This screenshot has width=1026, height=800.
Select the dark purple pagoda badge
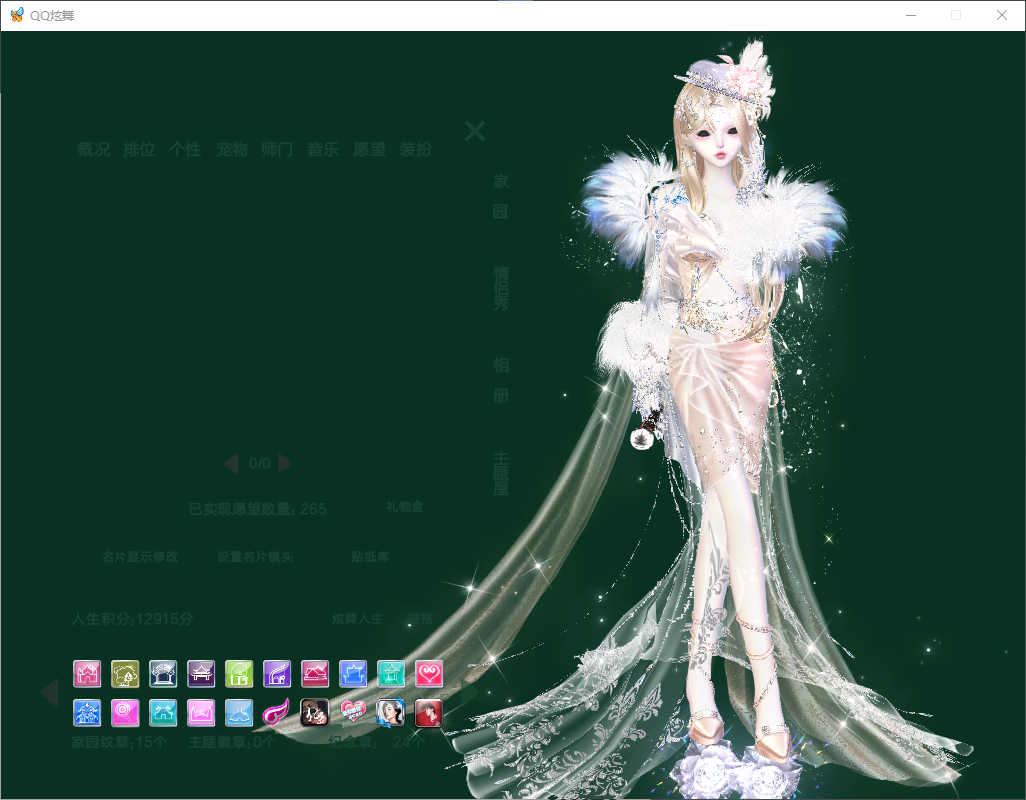click(x=201, y=674)
